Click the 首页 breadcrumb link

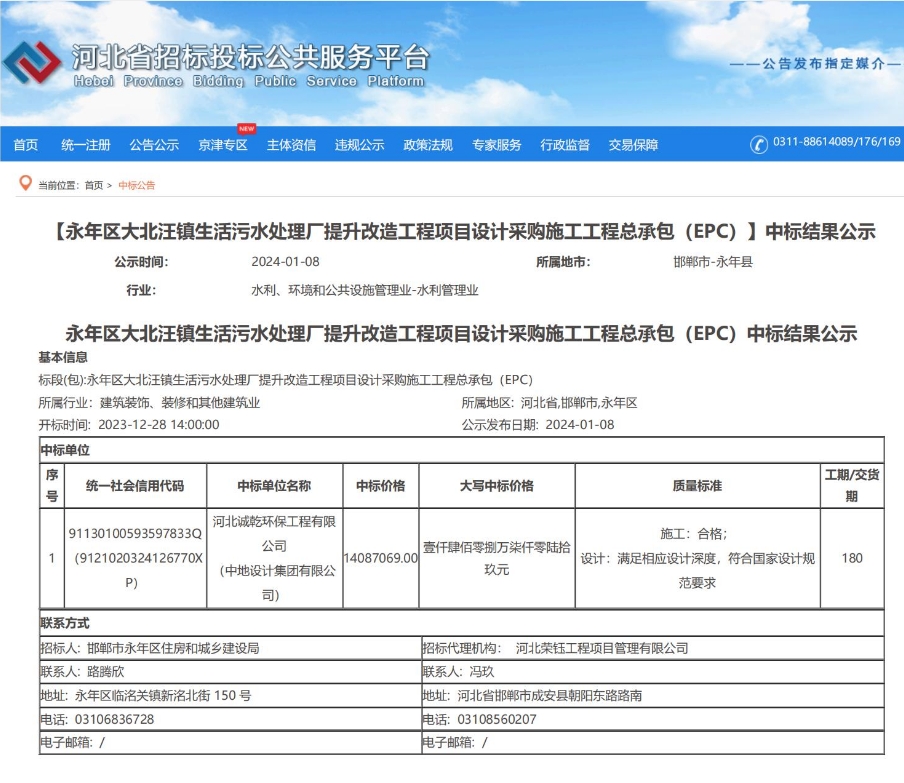coord(93,185)
